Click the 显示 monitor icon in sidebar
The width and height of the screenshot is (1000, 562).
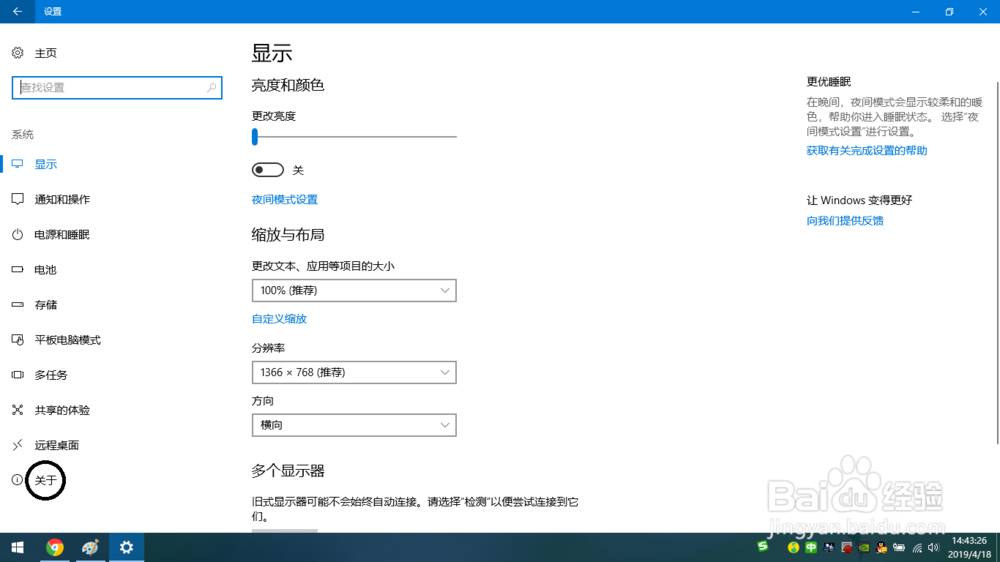(x=18, y=165)
